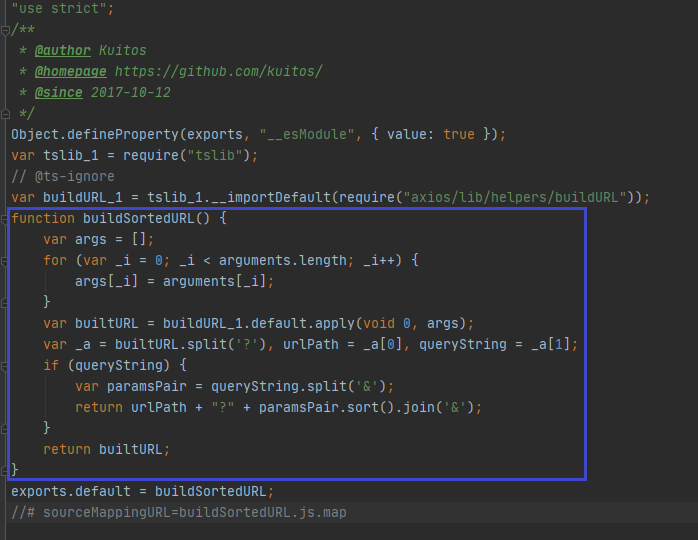This screenshot has height=540, width=698.
Task: Click the // @ts-ignore comment
Action: pyautogui.click(x=63, y=176)
